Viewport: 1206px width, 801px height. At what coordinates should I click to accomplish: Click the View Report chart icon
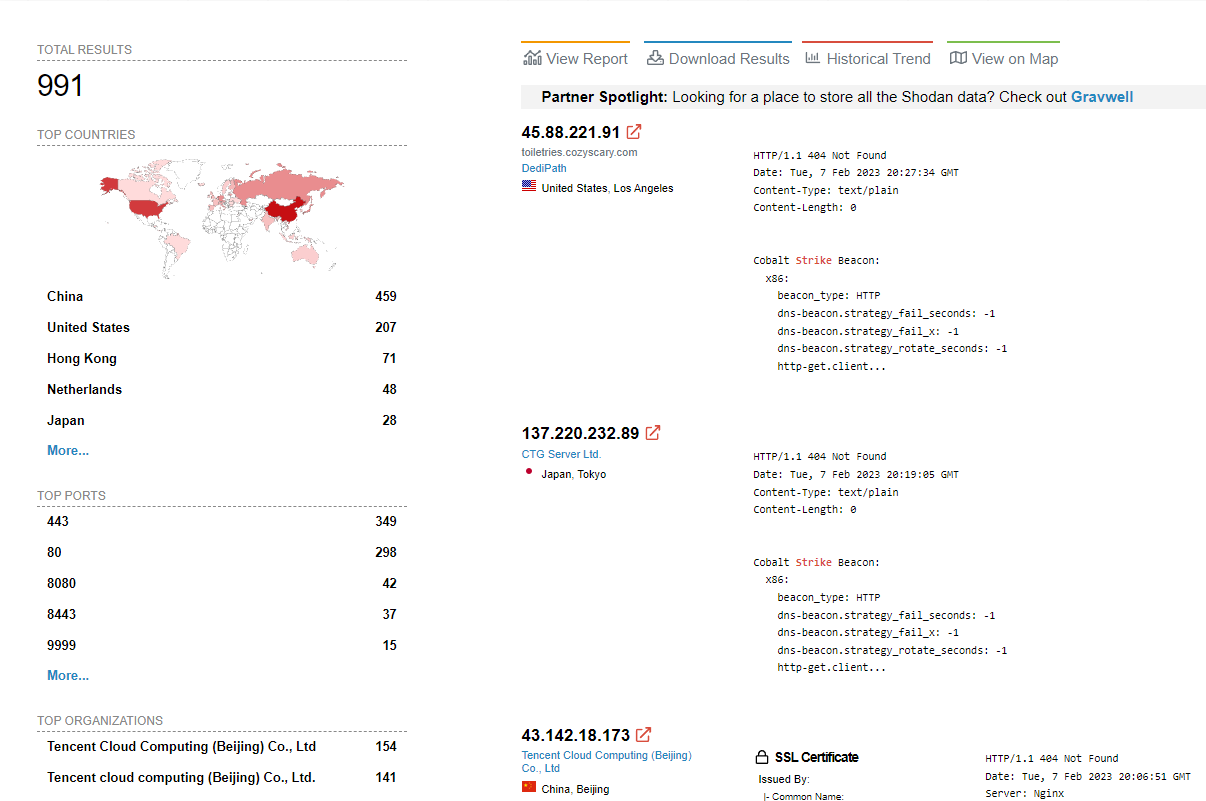coord(532,58)
